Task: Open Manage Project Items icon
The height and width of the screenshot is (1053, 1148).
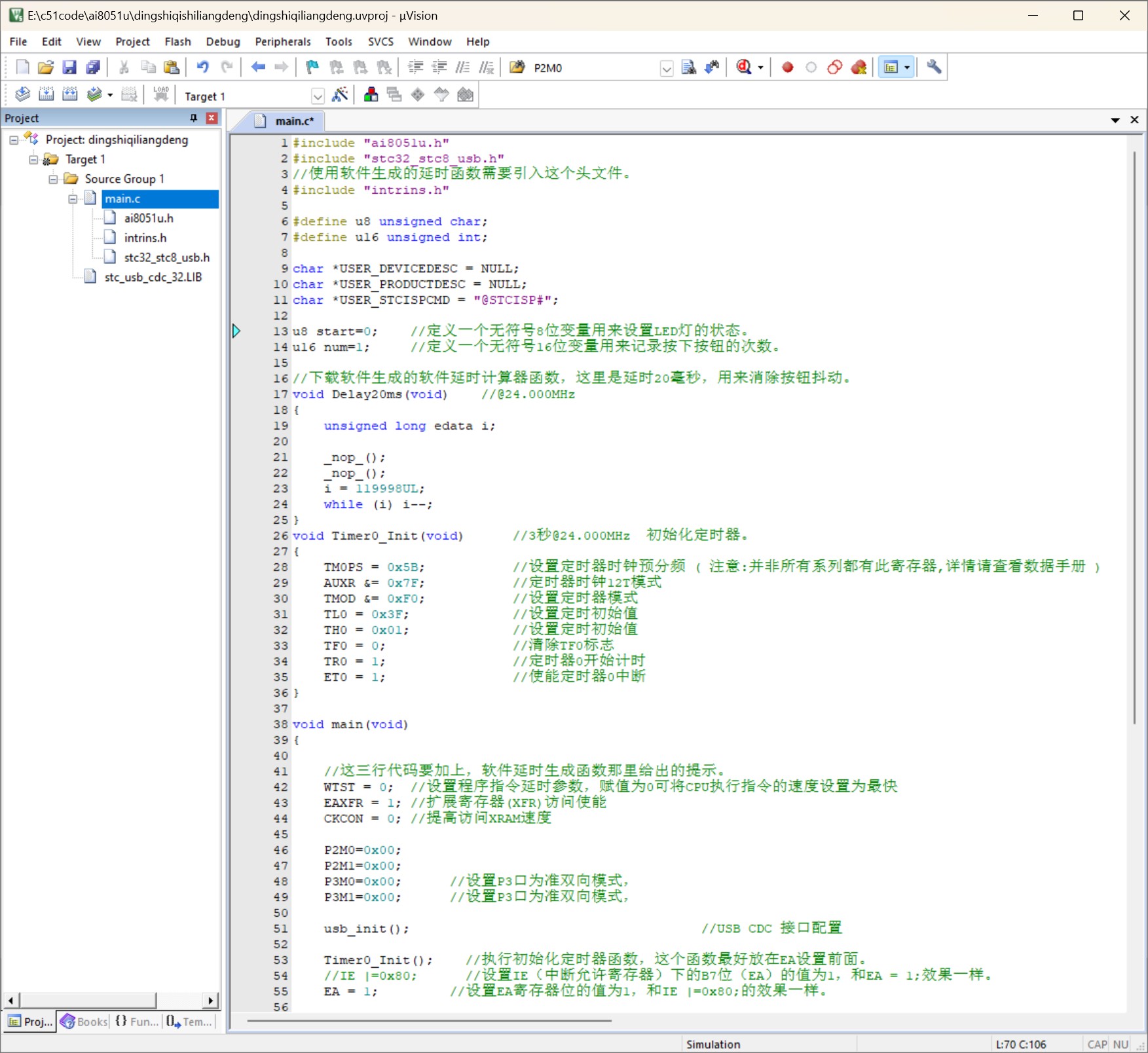Action: [x=371, y=94]
